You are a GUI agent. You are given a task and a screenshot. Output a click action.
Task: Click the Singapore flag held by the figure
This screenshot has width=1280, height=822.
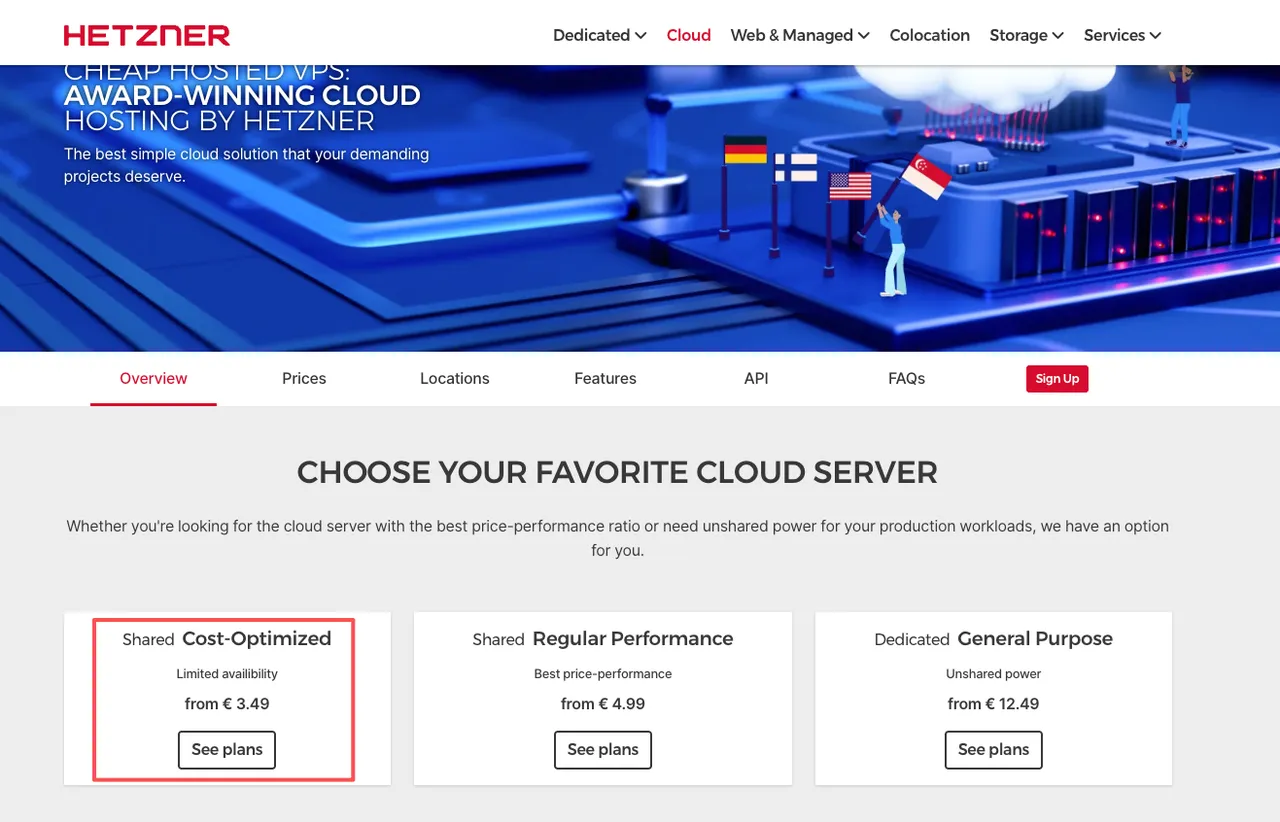point(925,176)
